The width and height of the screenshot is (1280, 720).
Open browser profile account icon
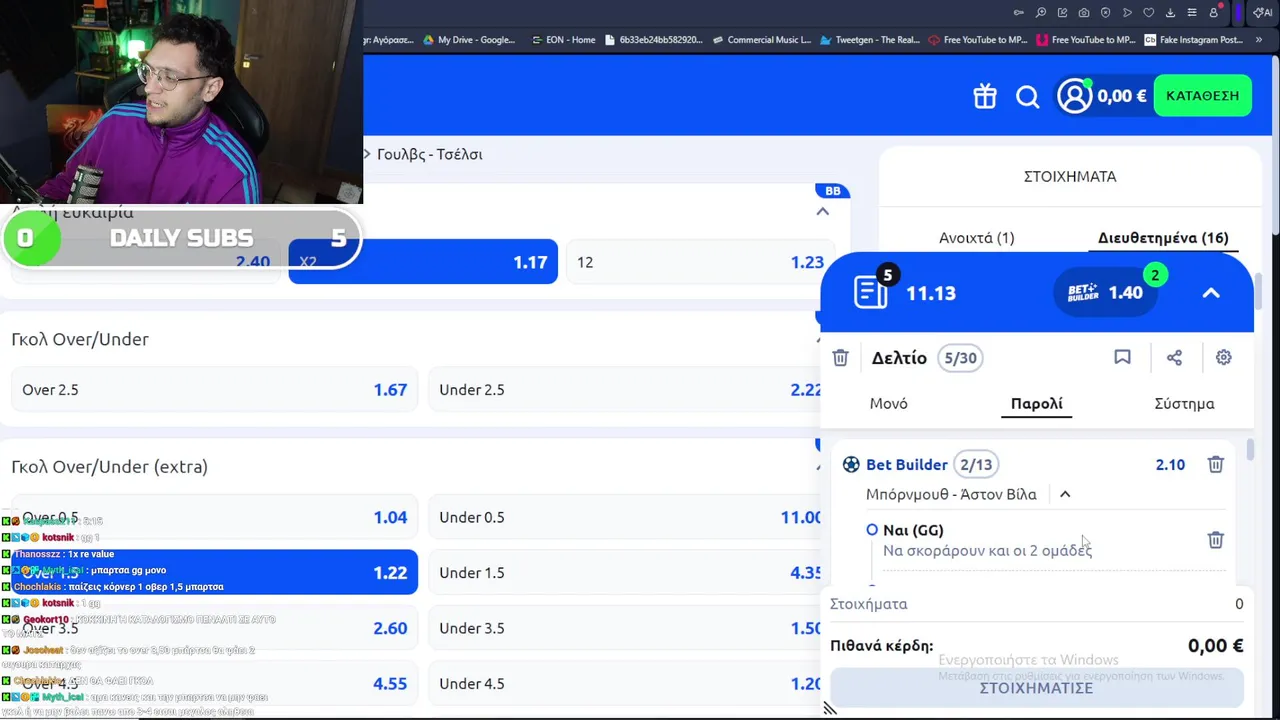coord(1214,13)
